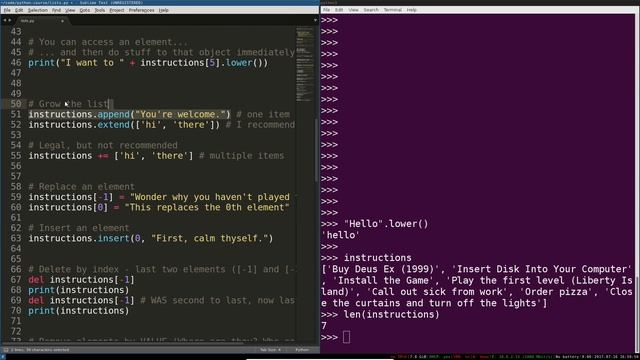Click the output '7' in terminal
Viewport: 640px width, 360px height.
[324, 326]
